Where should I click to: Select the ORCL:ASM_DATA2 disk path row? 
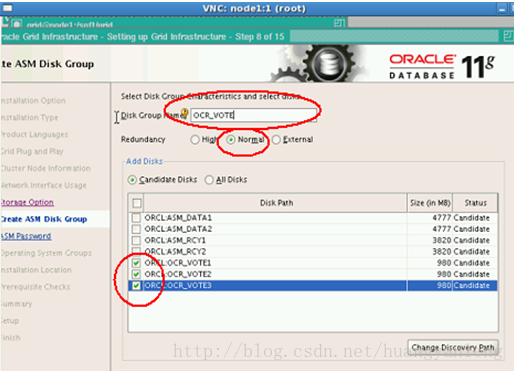[x=275, y=229]
